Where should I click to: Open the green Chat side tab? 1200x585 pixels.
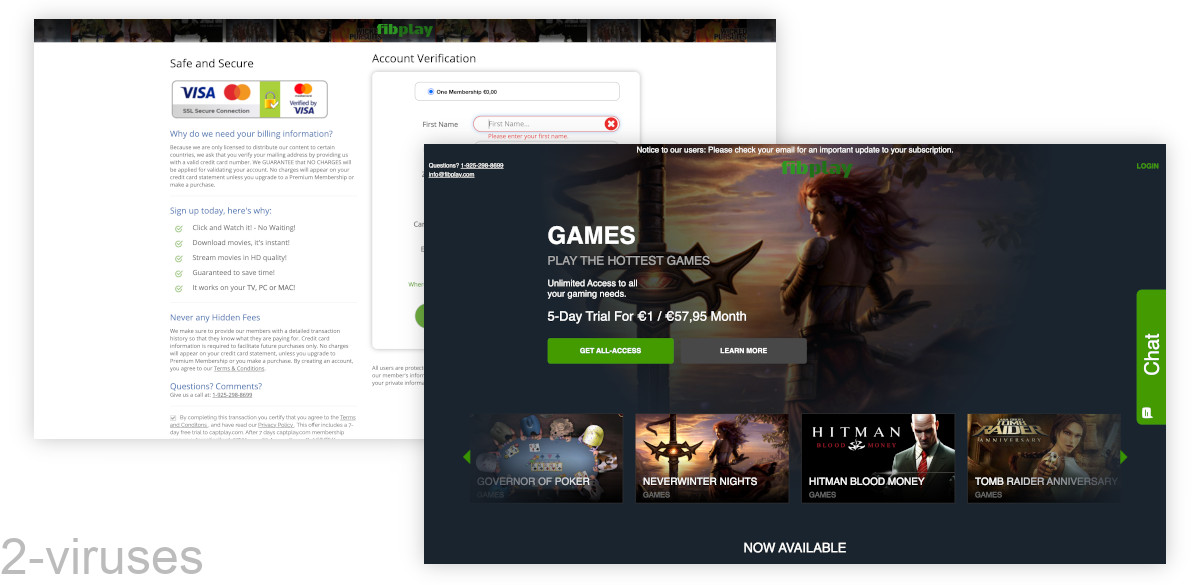tap(1151, 356)
